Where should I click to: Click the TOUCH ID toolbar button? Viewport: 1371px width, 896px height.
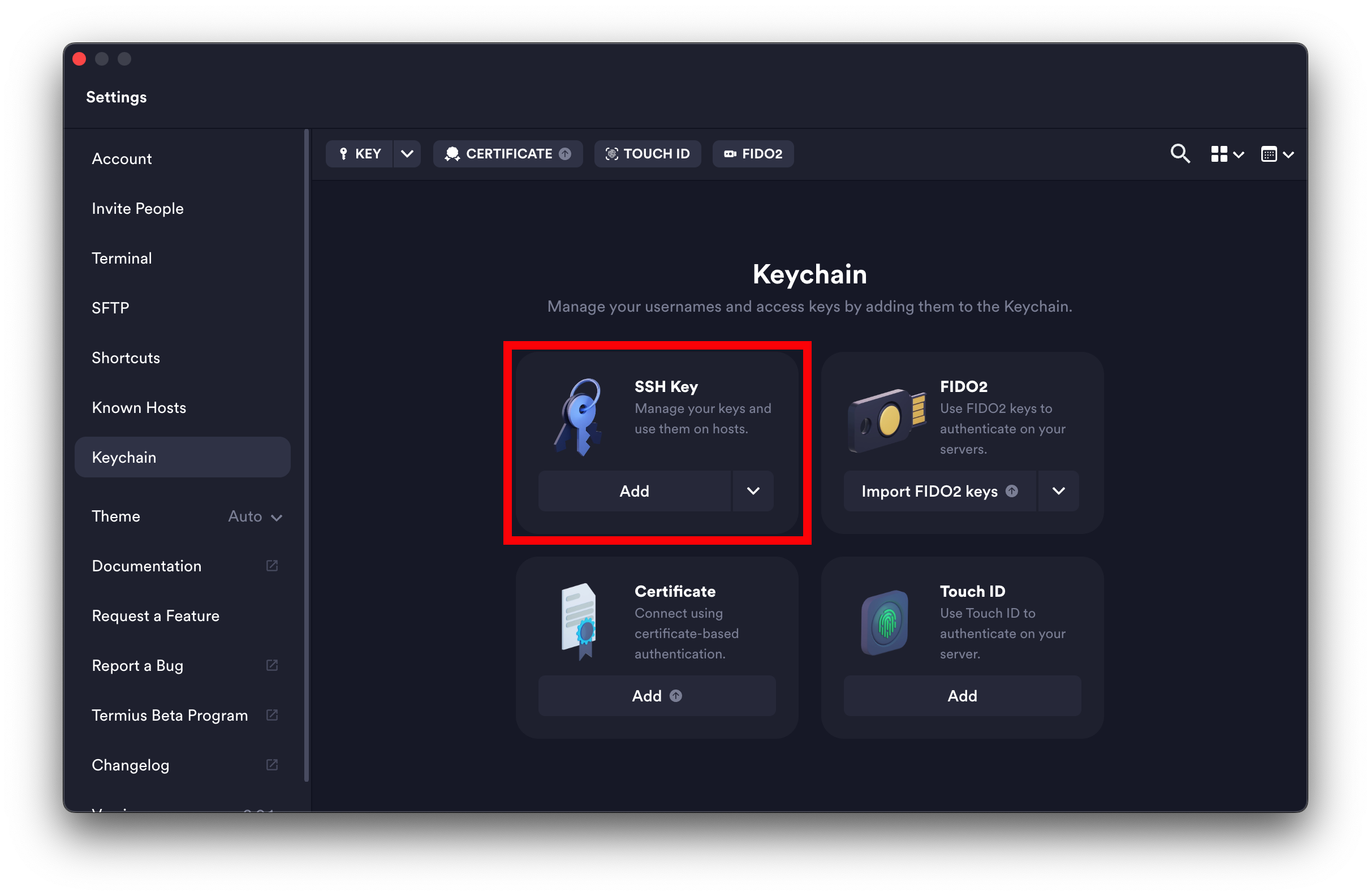(x=648, y=154)
